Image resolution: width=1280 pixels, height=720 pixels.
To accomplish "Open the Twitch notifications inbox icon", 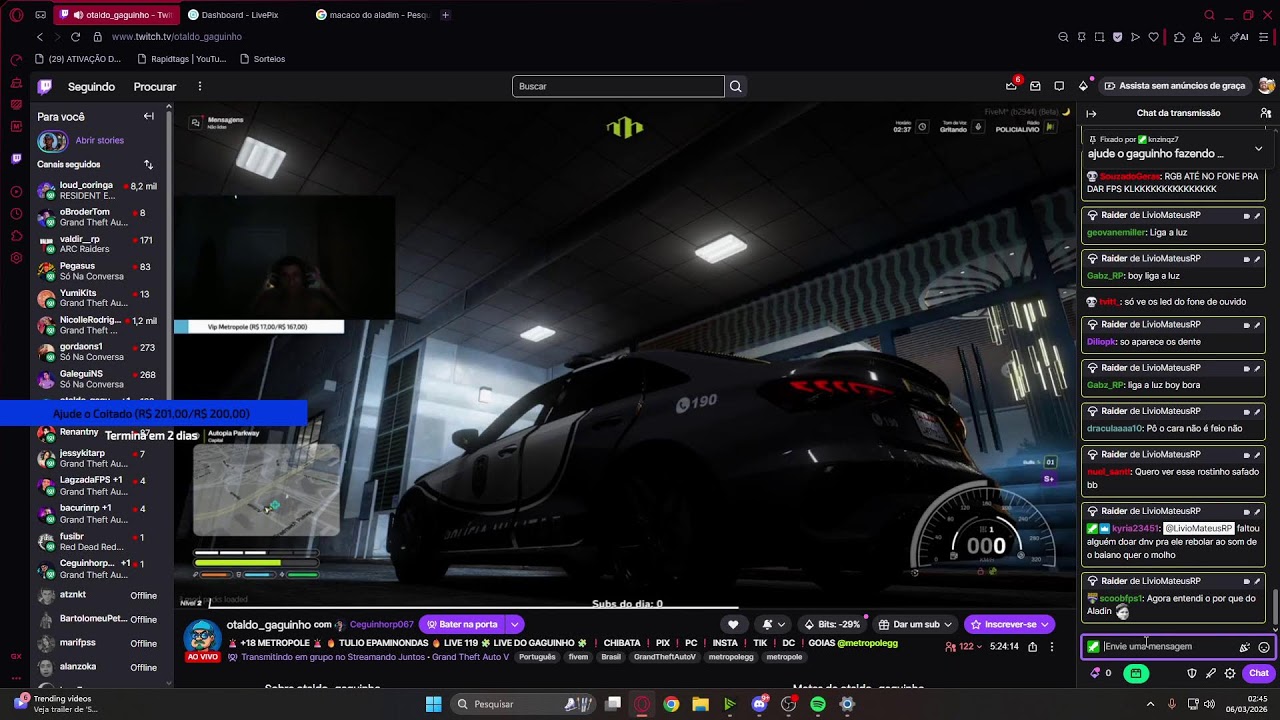I will 1035,86.
